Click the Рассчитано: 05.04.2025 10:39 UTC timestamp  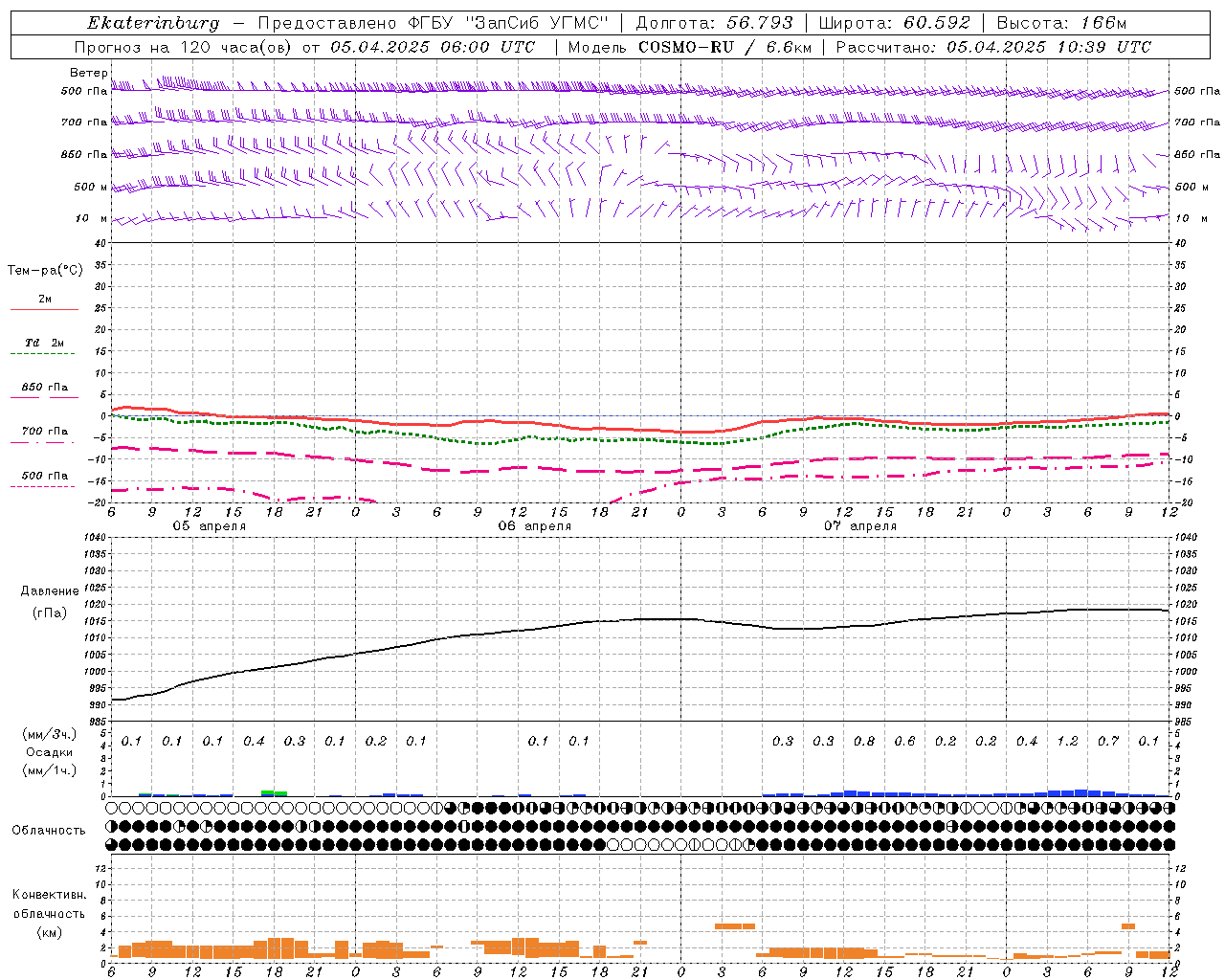[x=993, y=47]
